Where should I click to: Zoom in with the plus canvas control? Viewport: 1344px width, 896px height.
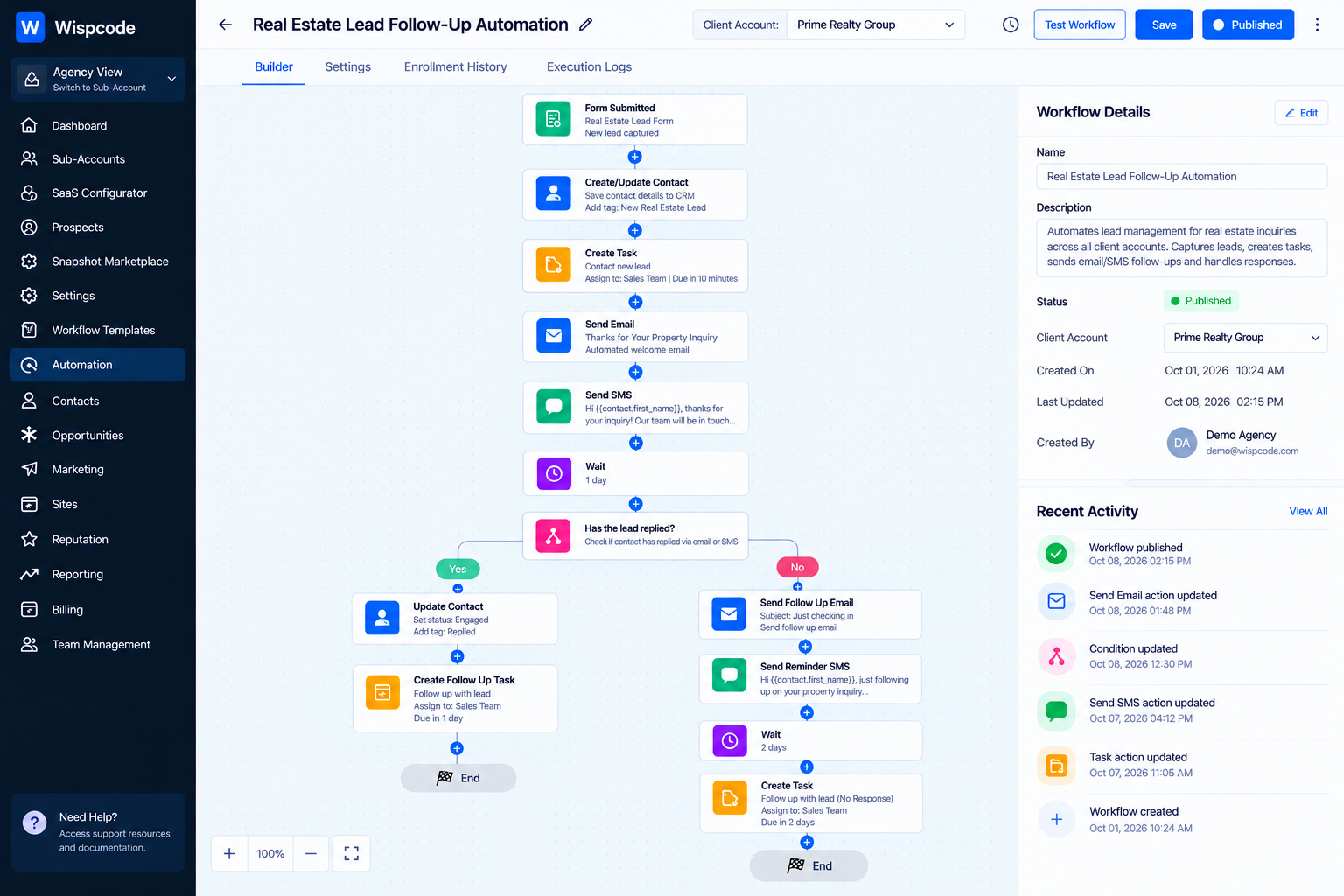tap(229, 853)
